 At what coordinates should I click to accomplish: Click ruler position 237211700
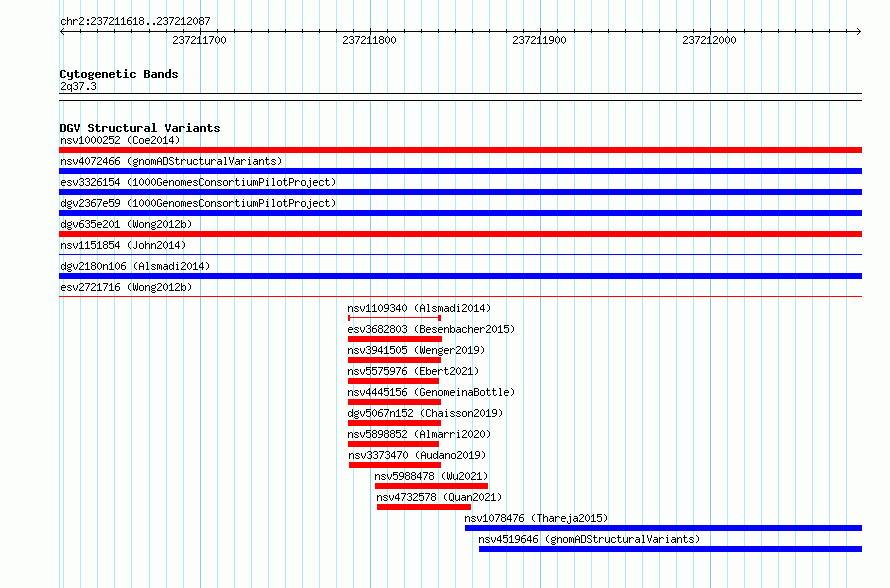199,40
